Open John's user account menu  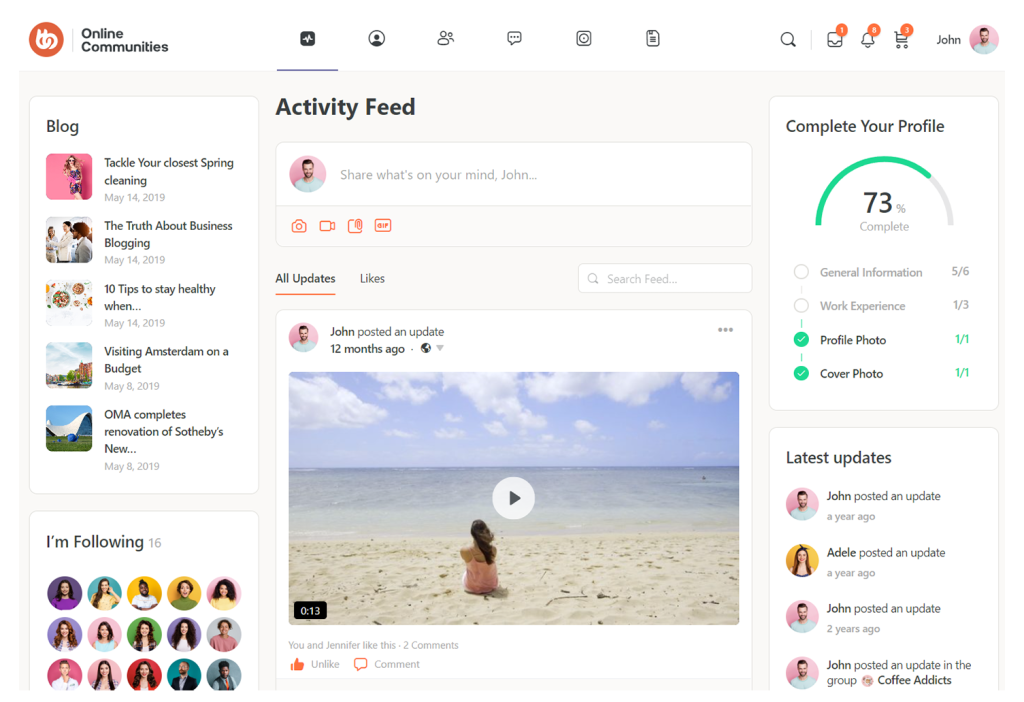[x=966, y=40]
